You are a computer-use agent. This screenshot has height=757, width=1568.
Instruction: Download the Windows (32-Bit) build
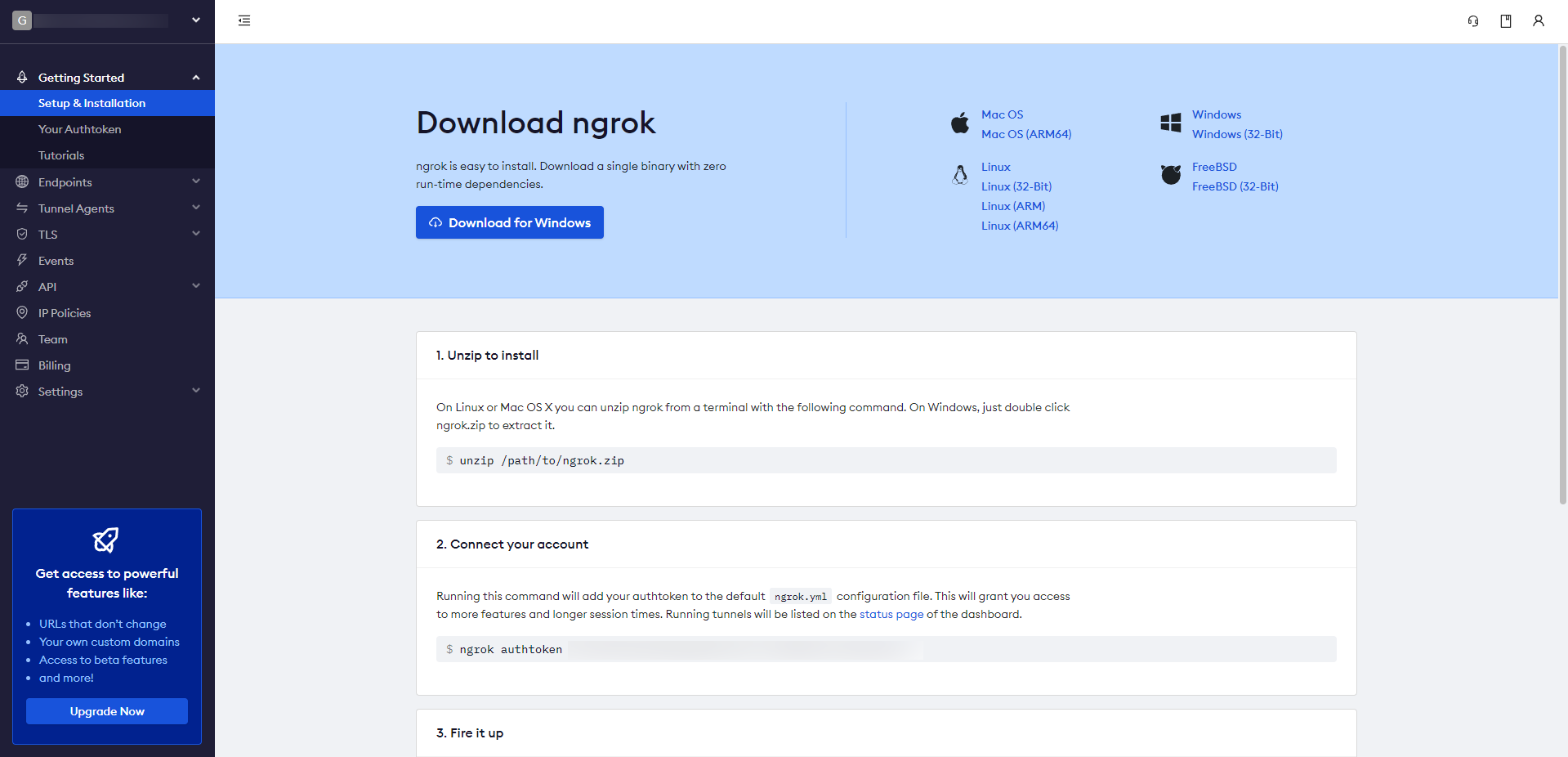point(1237,134)
